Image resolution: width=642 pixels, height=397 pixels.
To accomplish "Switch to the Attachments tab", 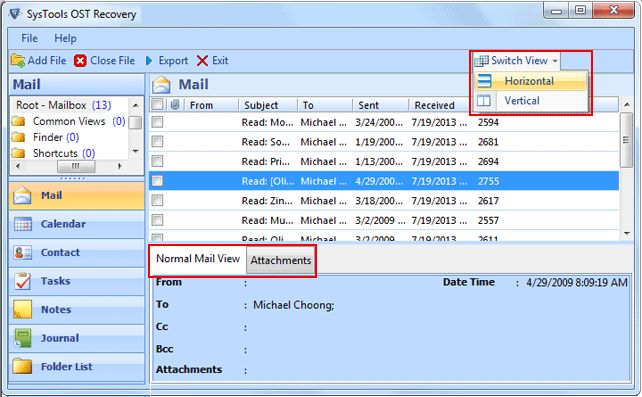I will coord(281,260).
